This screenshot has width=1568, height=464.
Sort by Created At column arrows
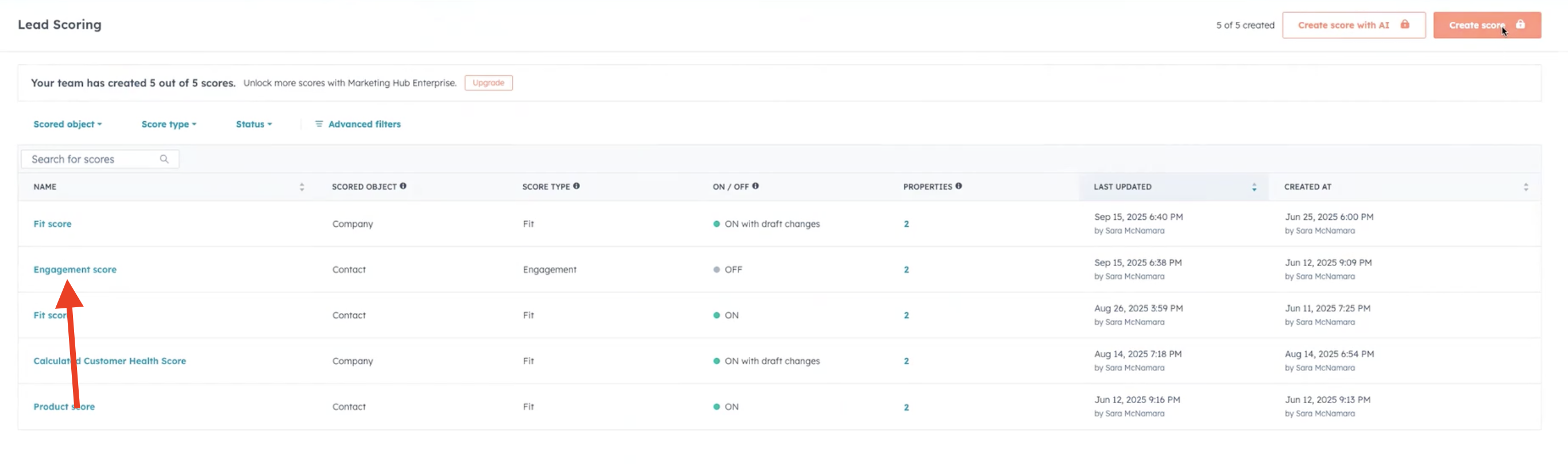pyautogui.click(x=1525, y=187)
